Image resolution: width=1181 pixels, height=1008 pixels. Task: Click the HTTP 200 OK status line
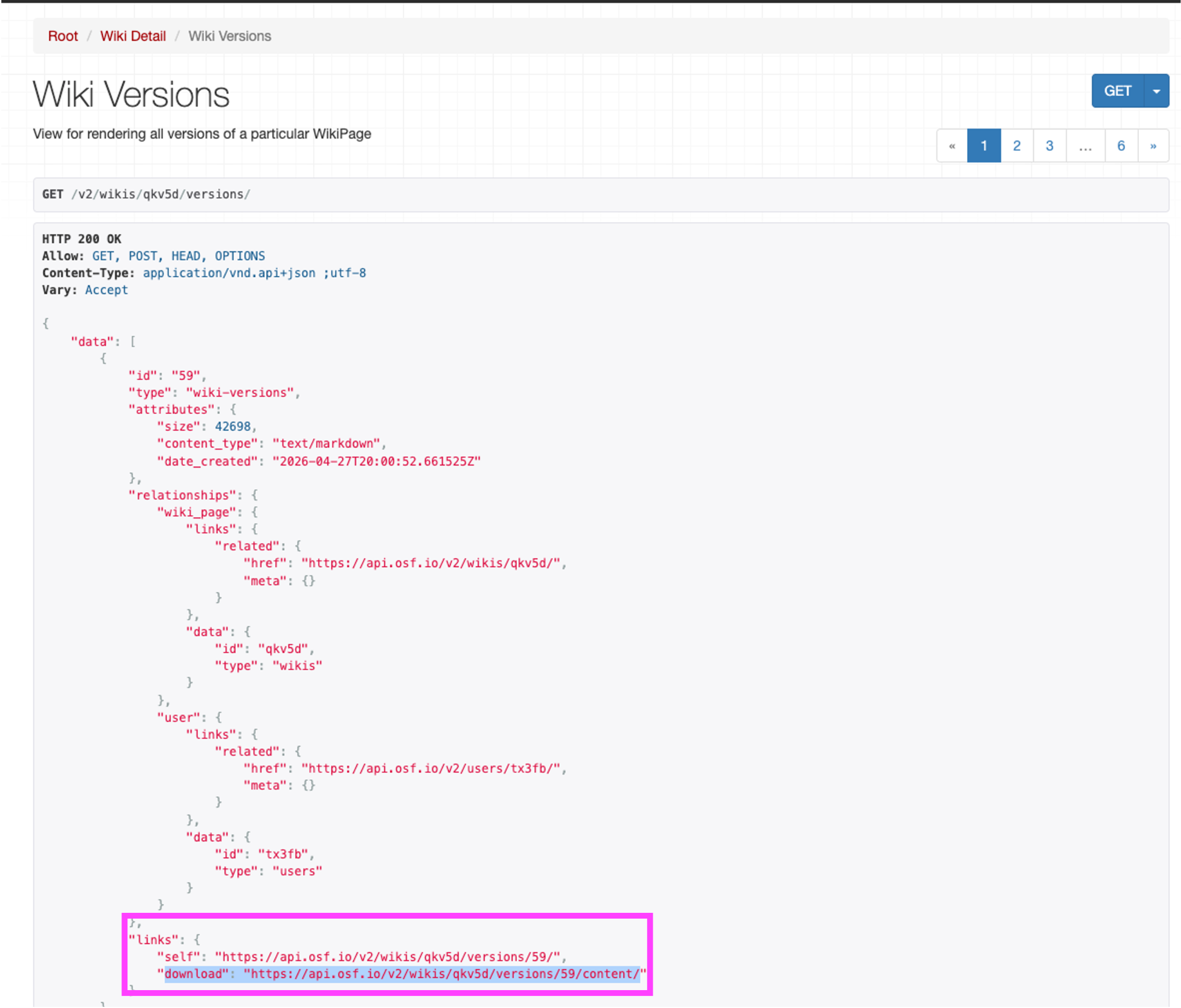tap(82, 239)
